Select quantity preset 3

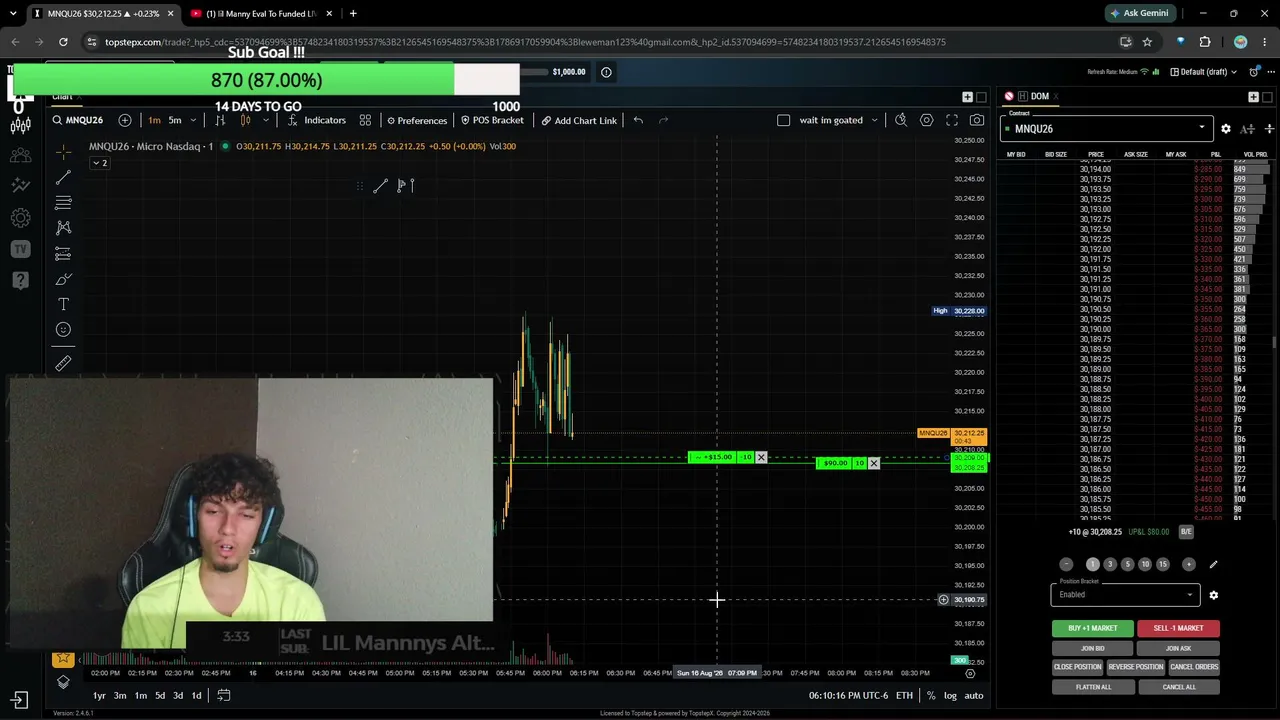1110,565
